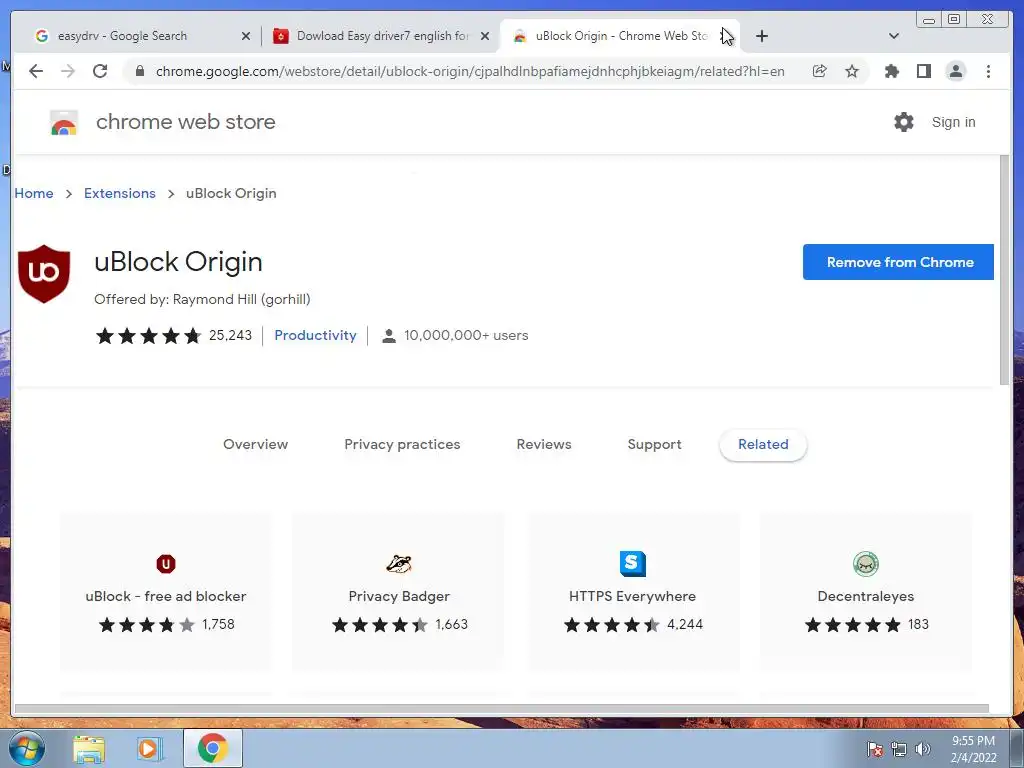Go to Home breadcrumb

point(34,193)
